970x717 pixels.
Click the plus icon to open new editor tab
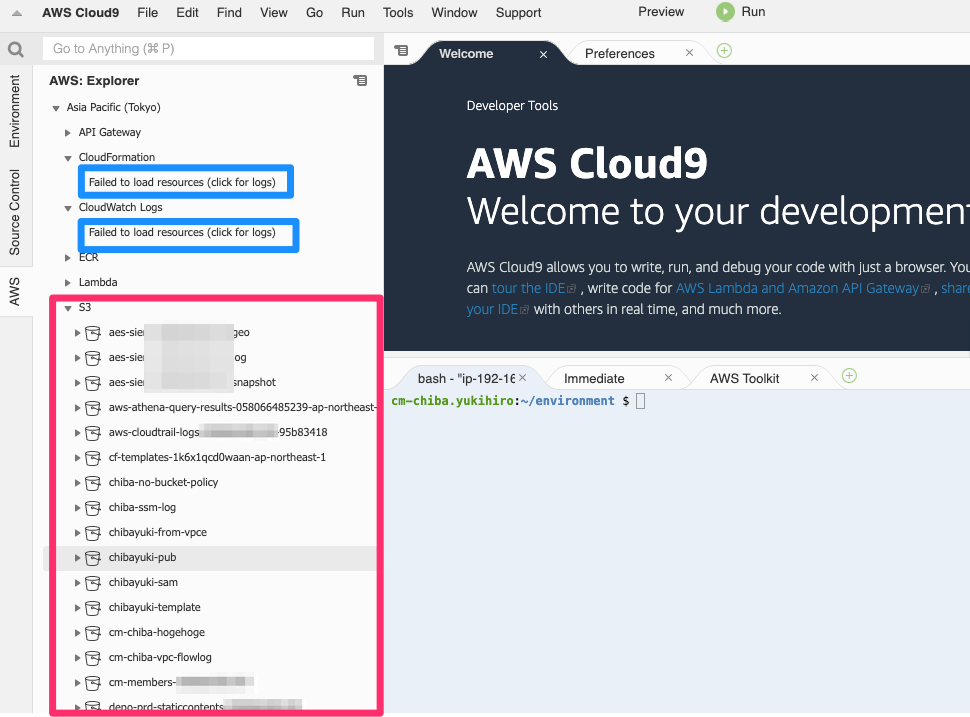(723, 50)
